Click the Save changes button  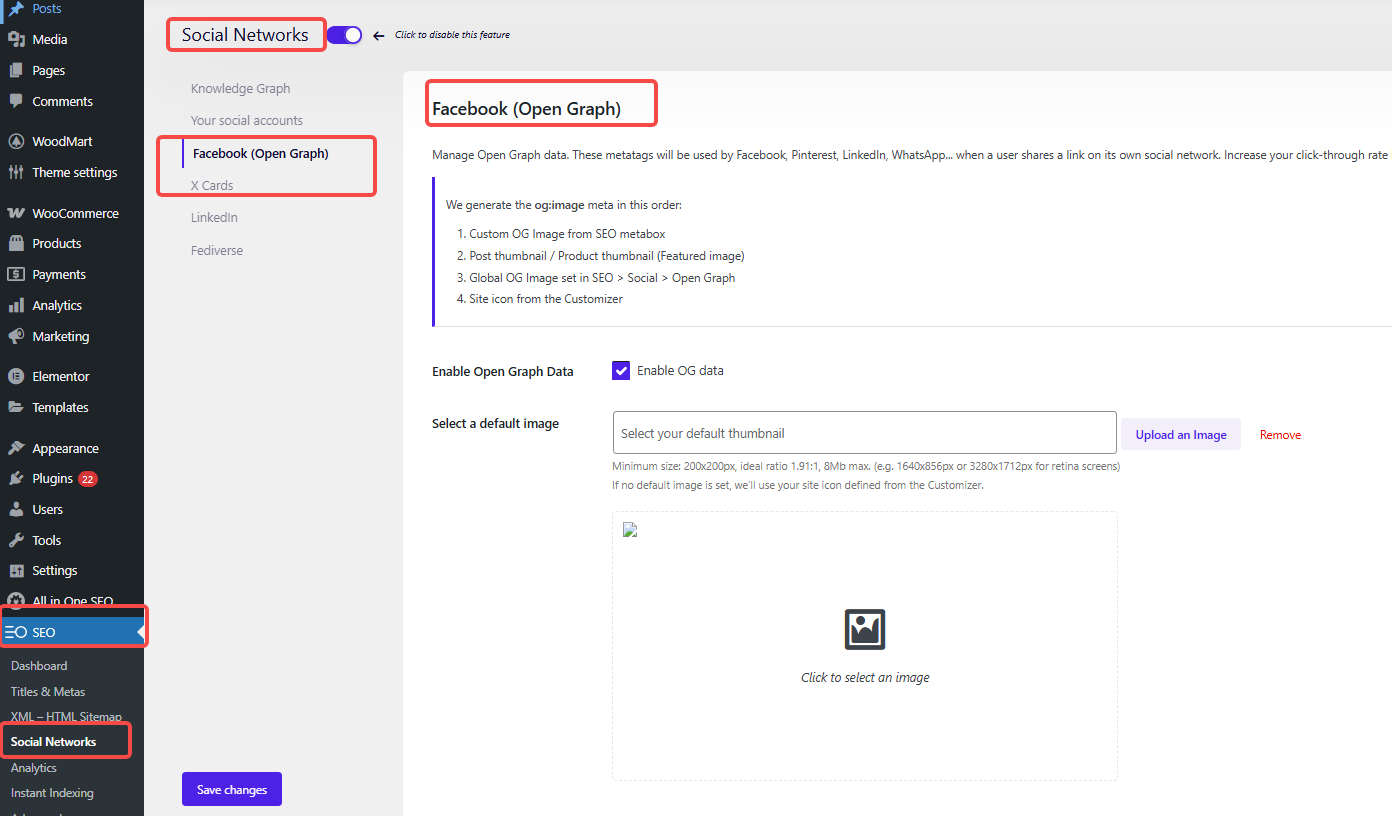tap(231, 790)
